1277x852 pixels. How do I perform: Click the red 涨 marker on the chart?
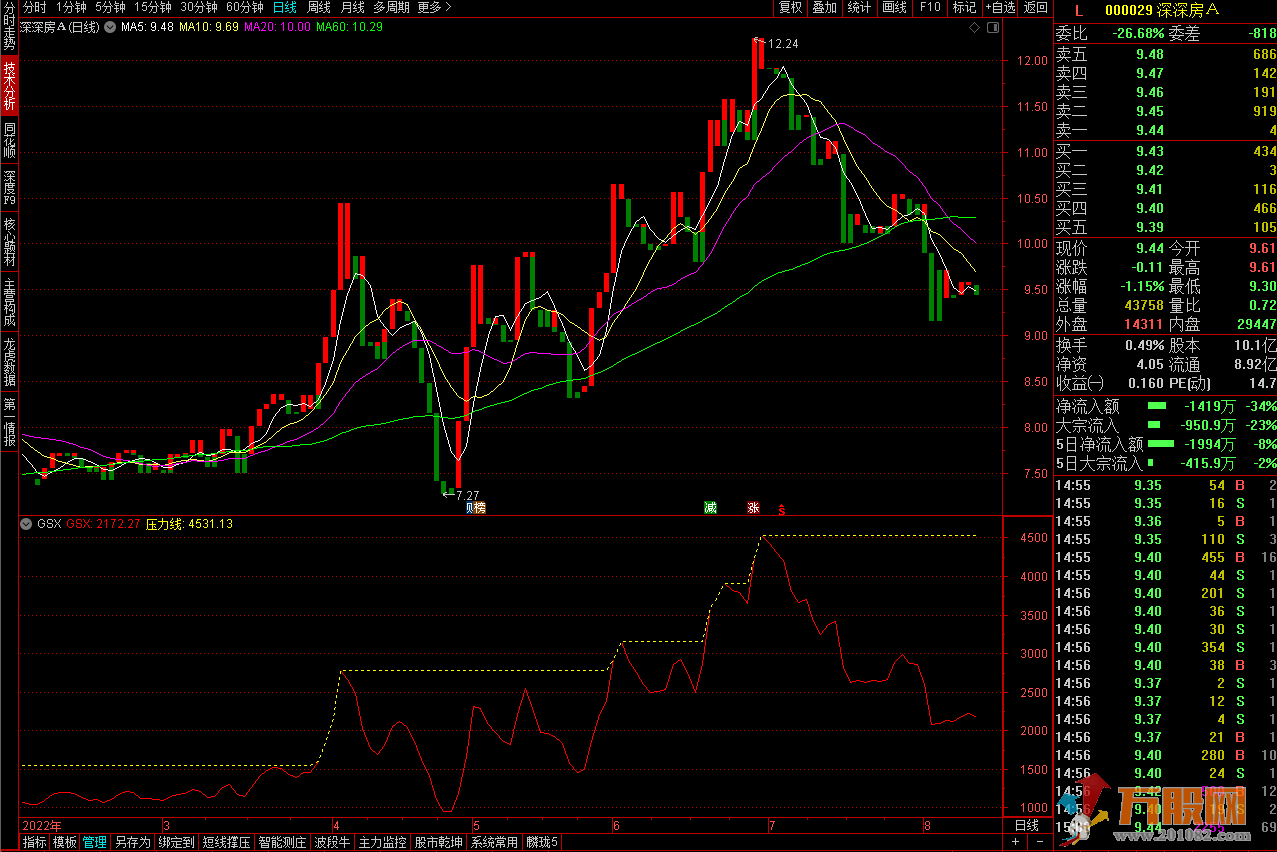point(753,508)
